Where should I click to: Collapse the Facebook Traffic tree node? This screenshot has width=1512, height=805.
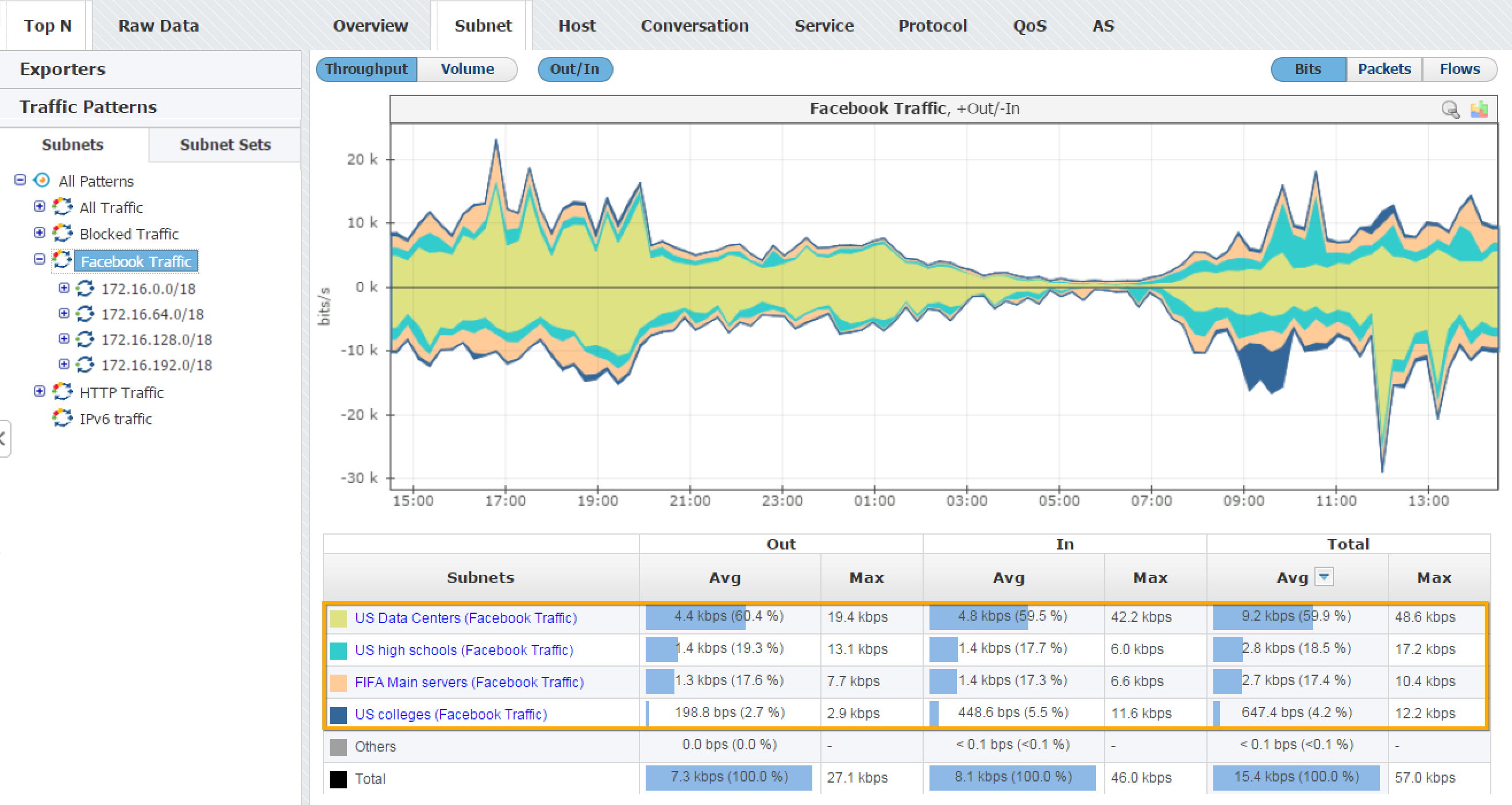(39, 260)
